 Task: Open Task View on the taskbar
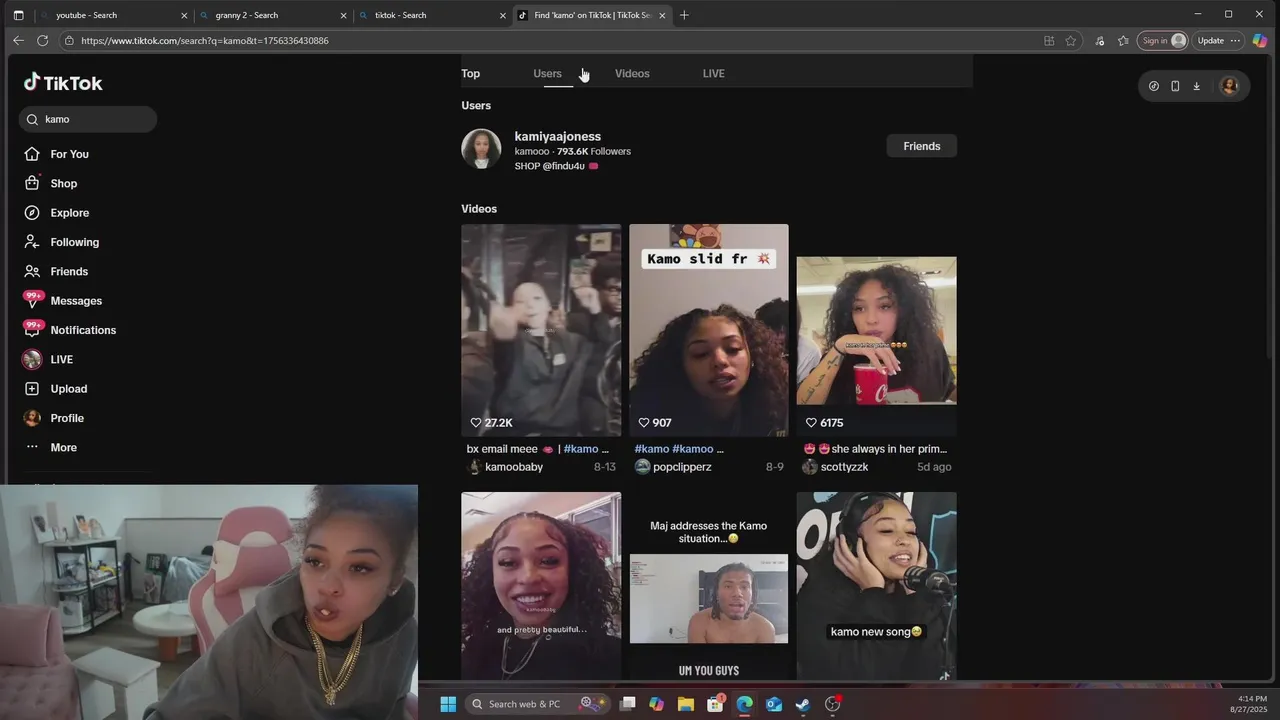coord(628,704)
